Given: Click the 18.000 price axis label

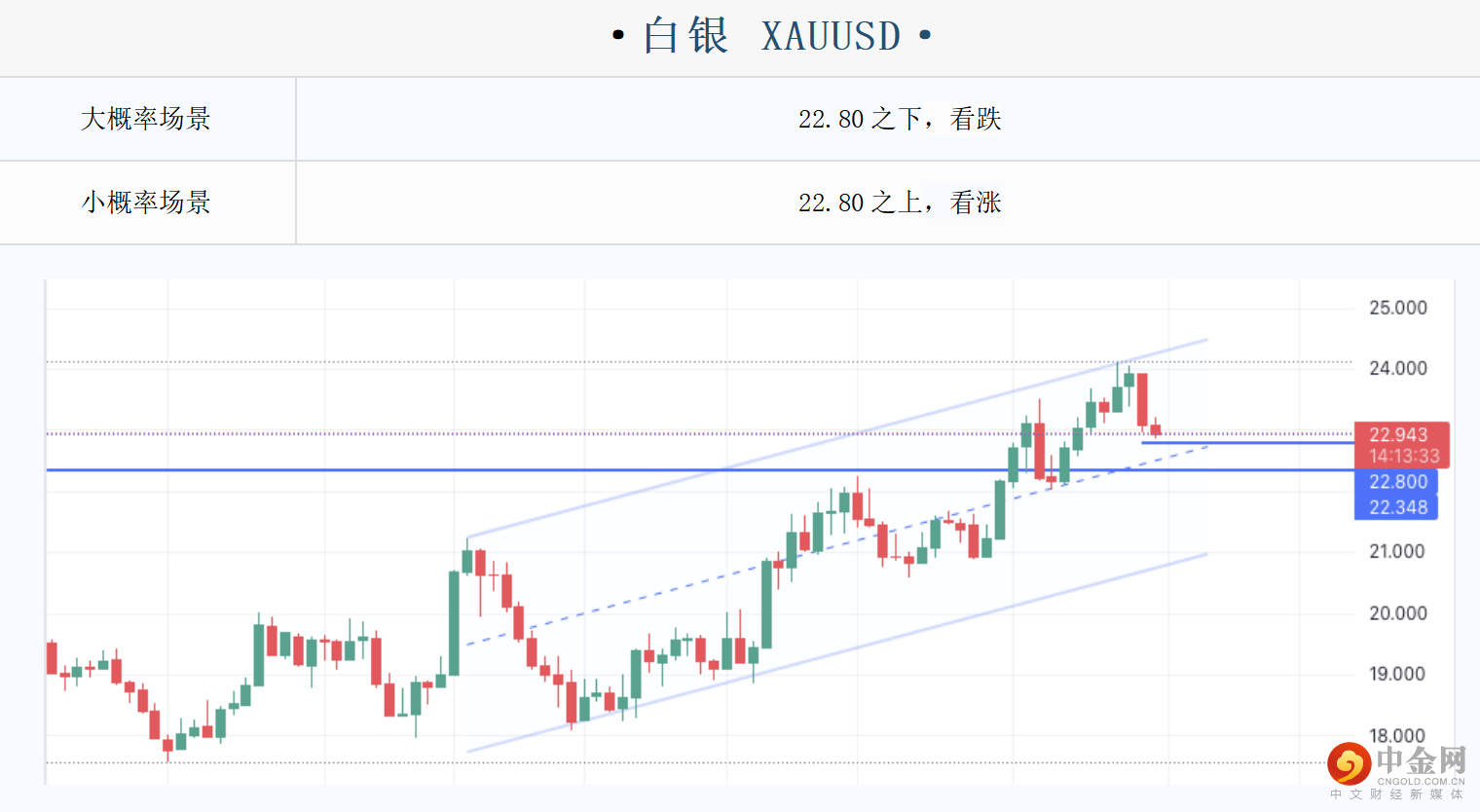Looking at the screenshot, I should pos(1396,735).
